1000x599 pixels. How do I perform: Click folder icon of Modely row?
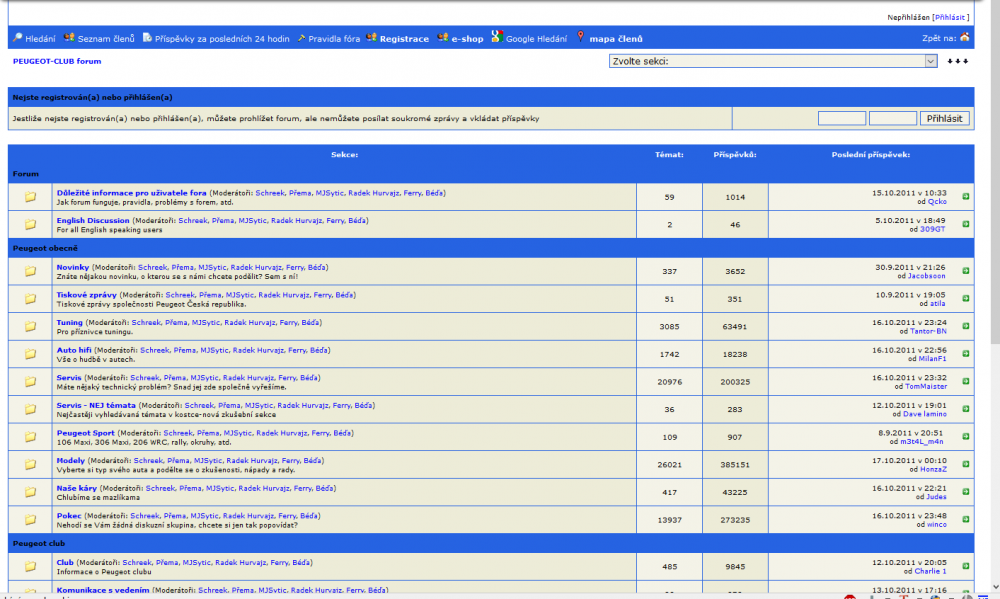click(30, 464)
